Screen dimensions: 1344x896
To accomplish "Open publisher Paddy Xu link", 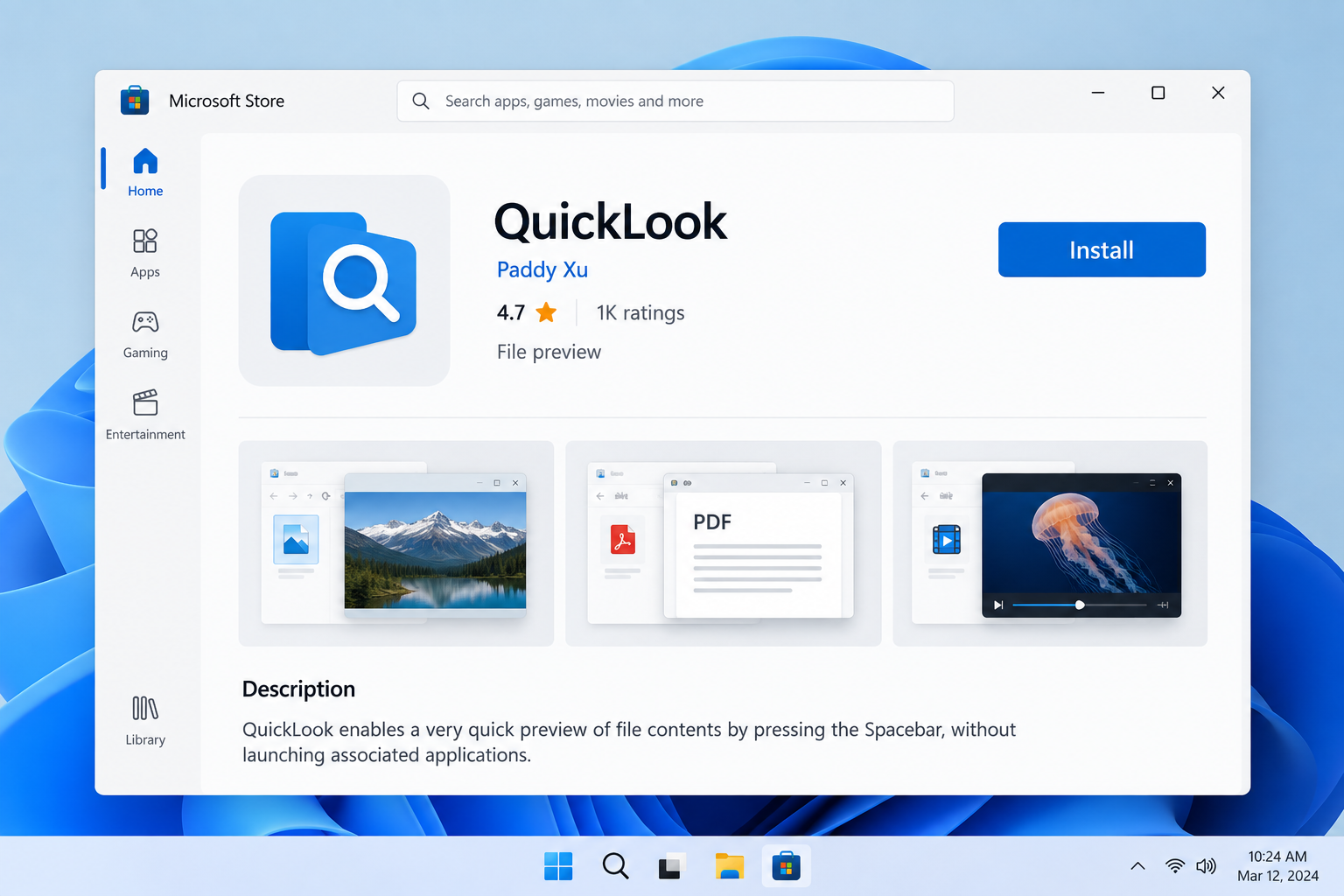I will coord(542,269).
